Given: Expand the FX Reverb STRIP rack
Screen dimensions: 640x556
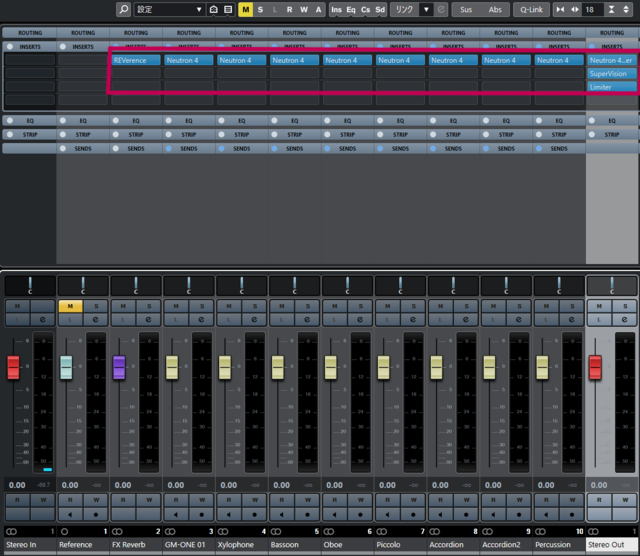Looking at the screenshot, I should pyautogui.click(x=136, y=134).
